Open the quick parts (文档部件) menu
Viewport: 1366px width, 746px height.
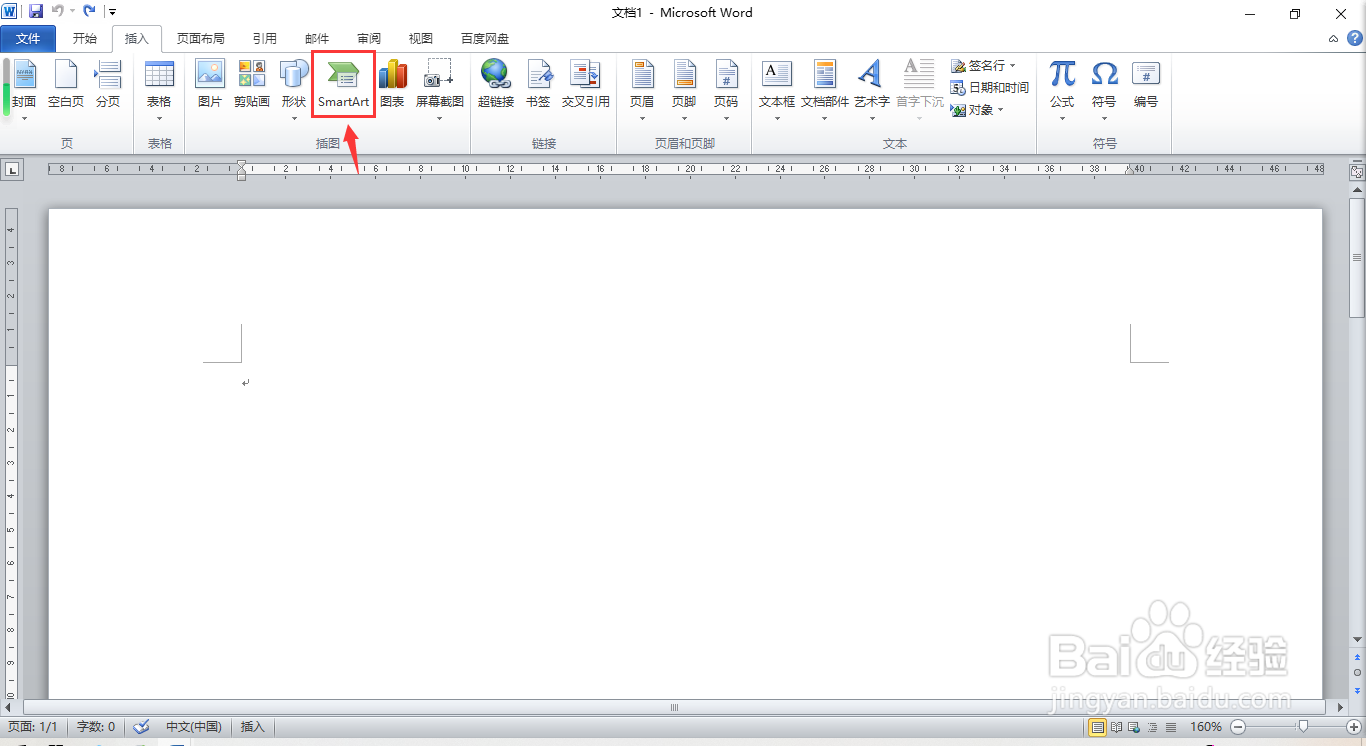coord(825,89)
